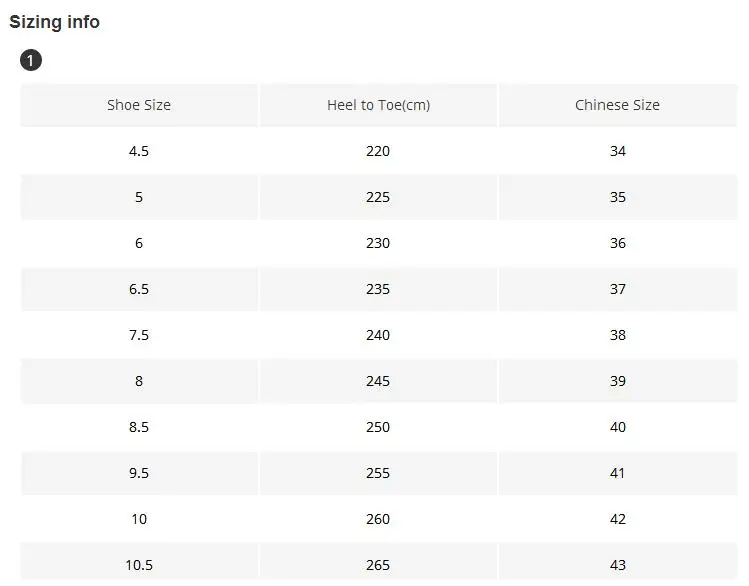749x586 pixels.
Task: Click heel to toe value 260
Action: tap(378, 519)
